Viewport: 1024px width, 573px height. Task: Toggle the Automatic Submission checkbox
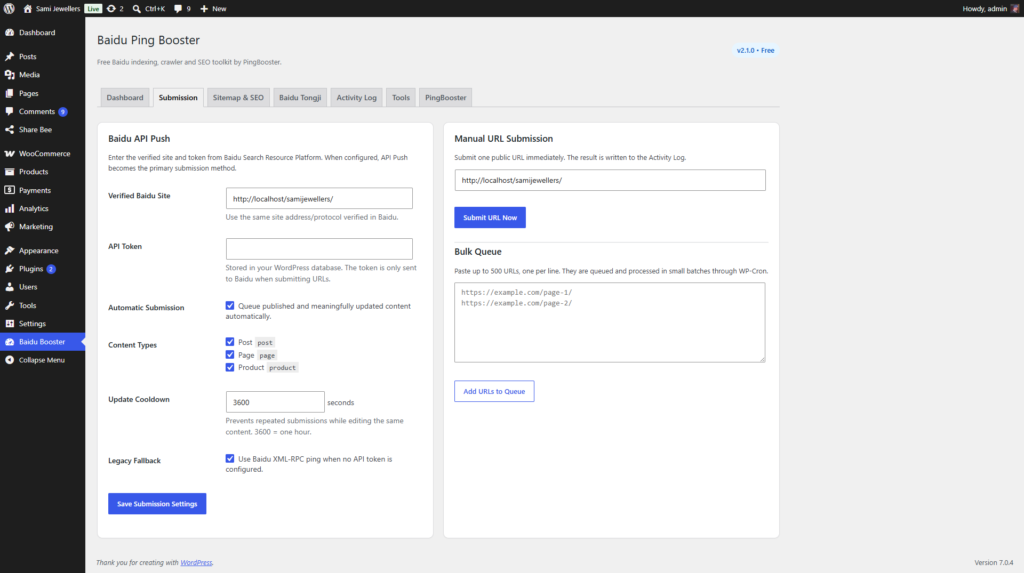(230, 305)
